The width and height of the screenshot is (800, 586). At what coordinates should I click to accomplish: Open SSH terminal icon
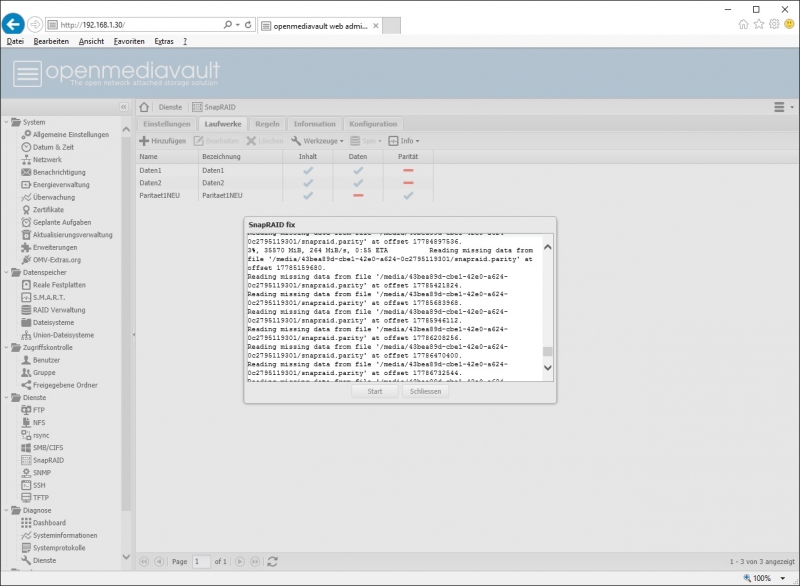click(26, 485)
